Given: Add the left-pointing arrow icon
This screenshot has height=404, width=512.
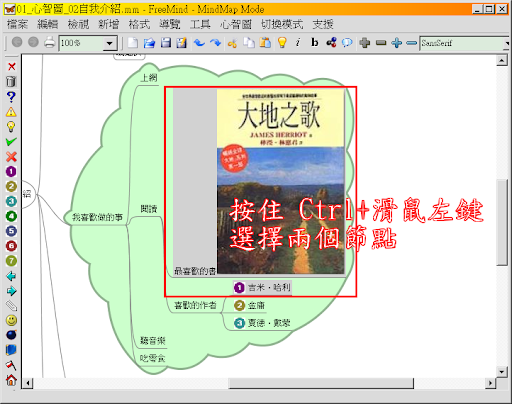Looking at the screenshot, I should coord(11,276).
